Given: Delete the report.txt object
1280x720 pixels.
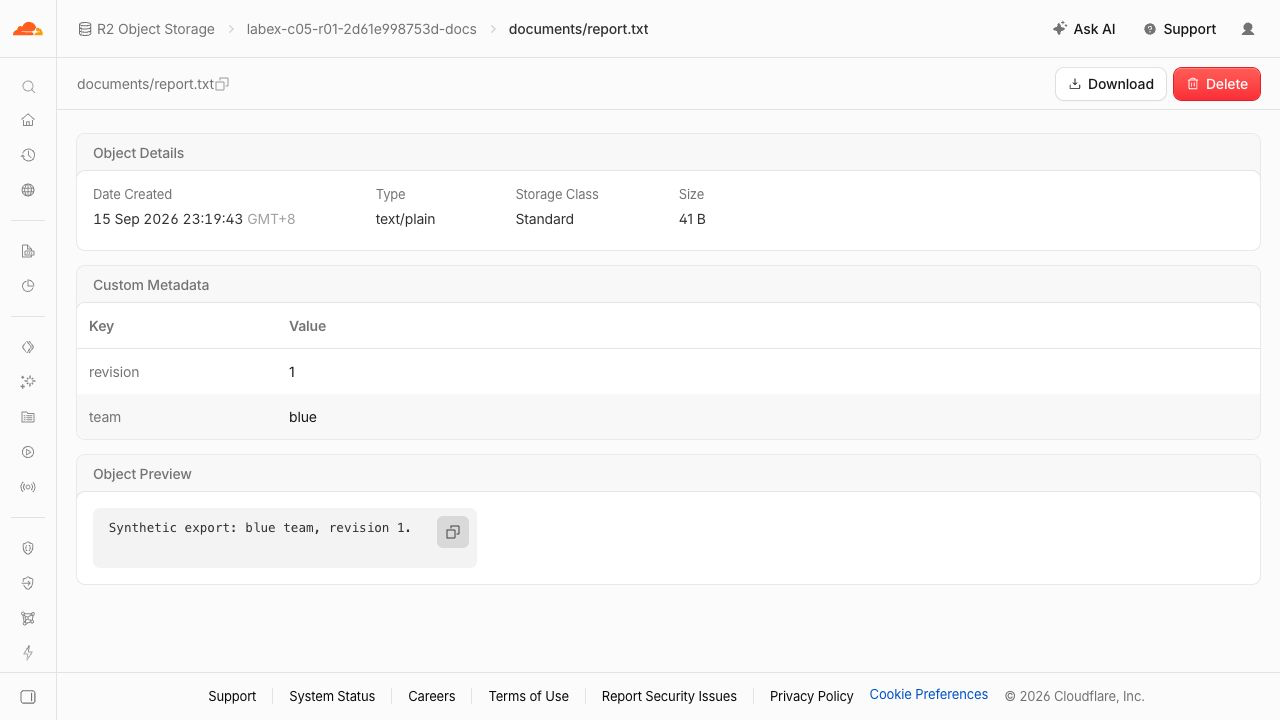Looking at the screenshot, I should [x=1217, y=84].
